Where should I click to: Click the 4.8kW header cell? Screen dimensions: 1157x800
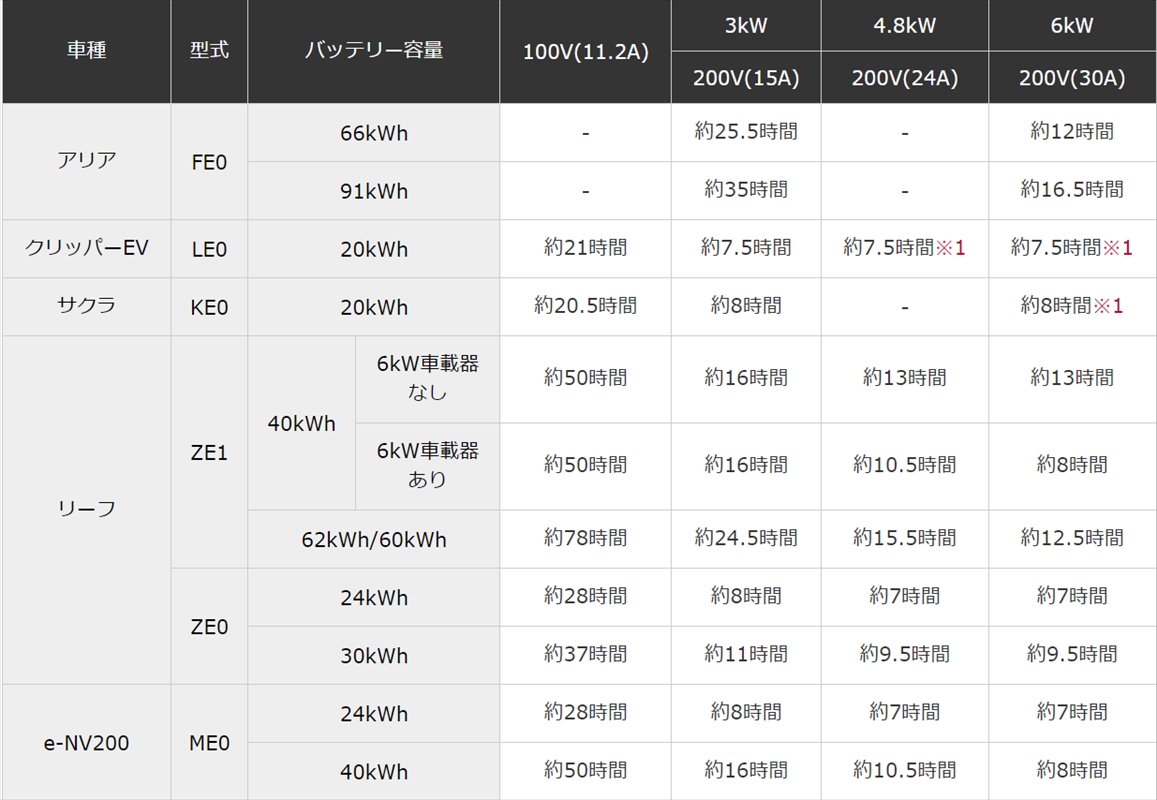point(904,26)
